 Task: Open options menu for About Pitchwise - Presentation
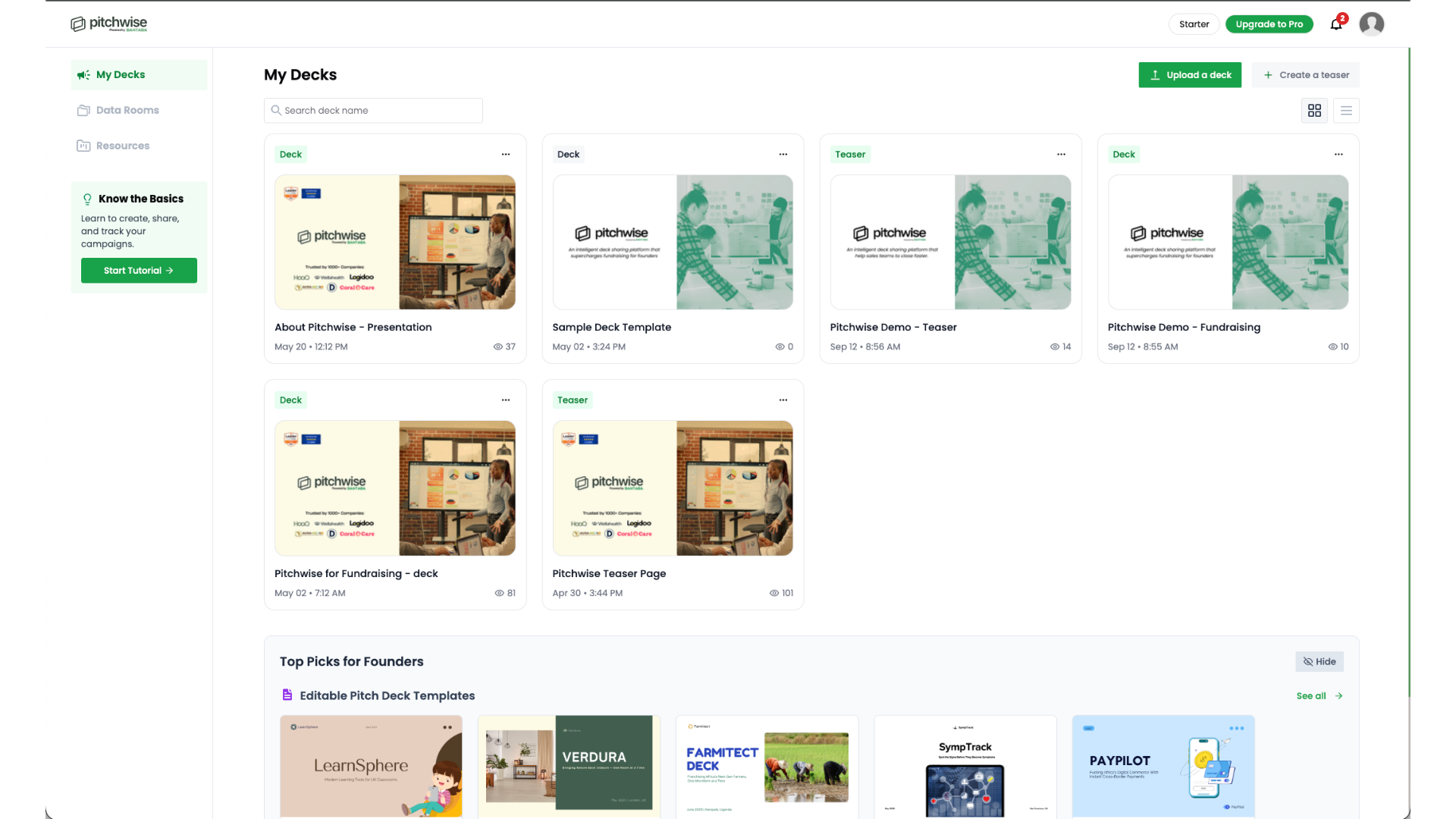click(x=506, y=155)
